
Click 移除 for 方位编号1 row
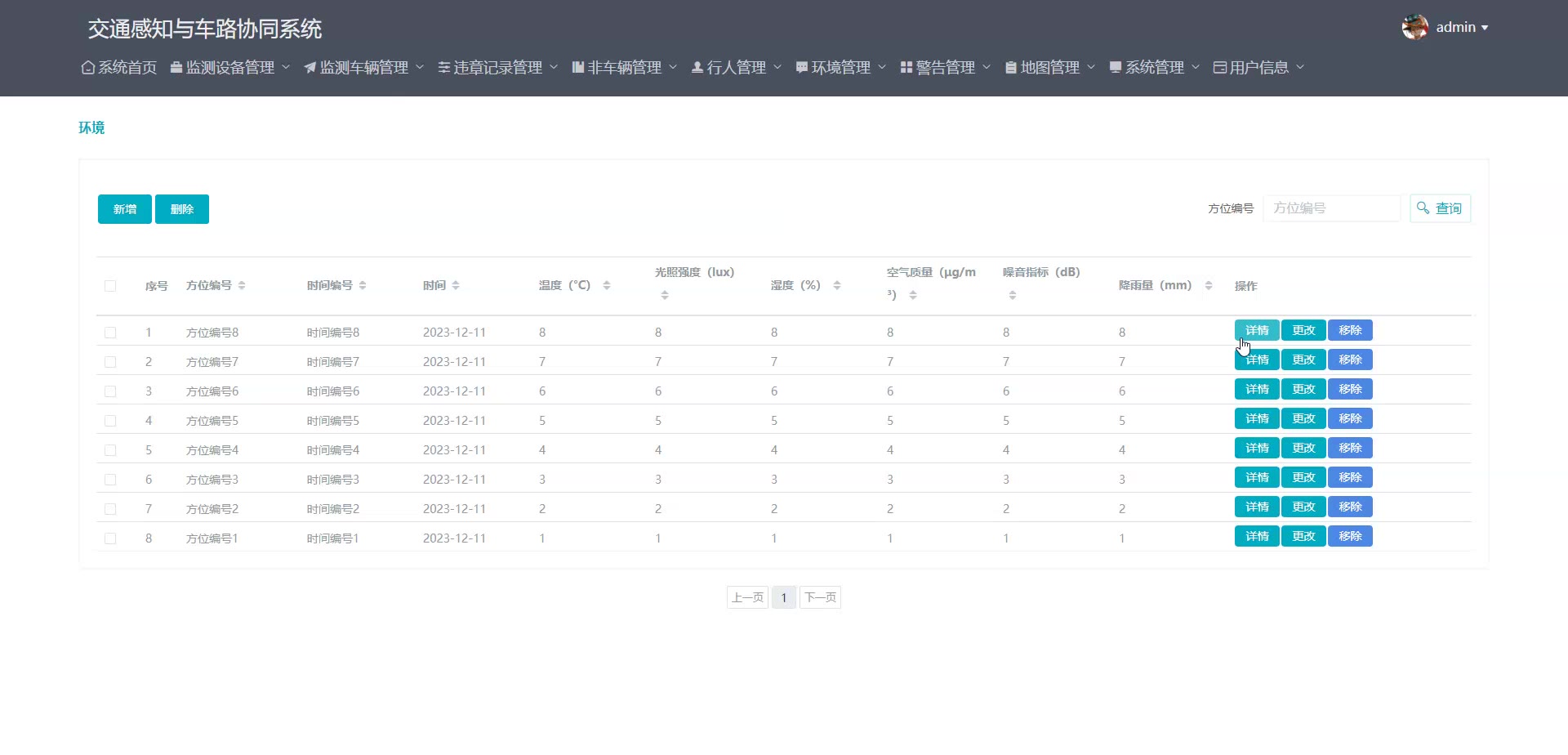coord(1350,536)
